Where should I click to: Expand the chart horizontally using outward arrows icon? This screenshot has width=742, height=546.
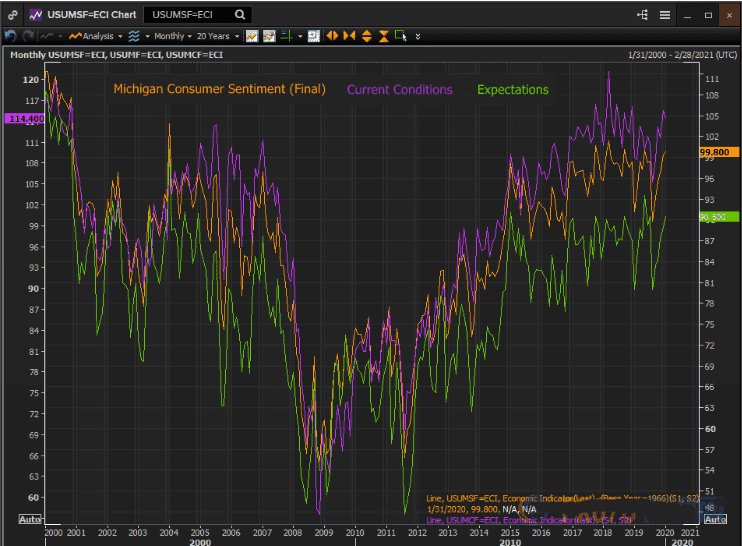click(332, 35)
